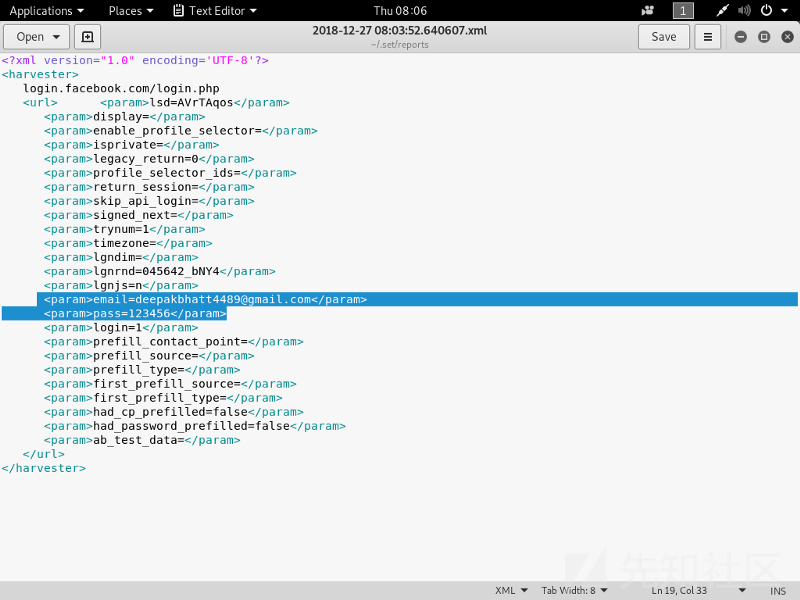This screenshot has height=600, width=800.
Task: Click the trynum=1 line
Action: tap(124, 229)
